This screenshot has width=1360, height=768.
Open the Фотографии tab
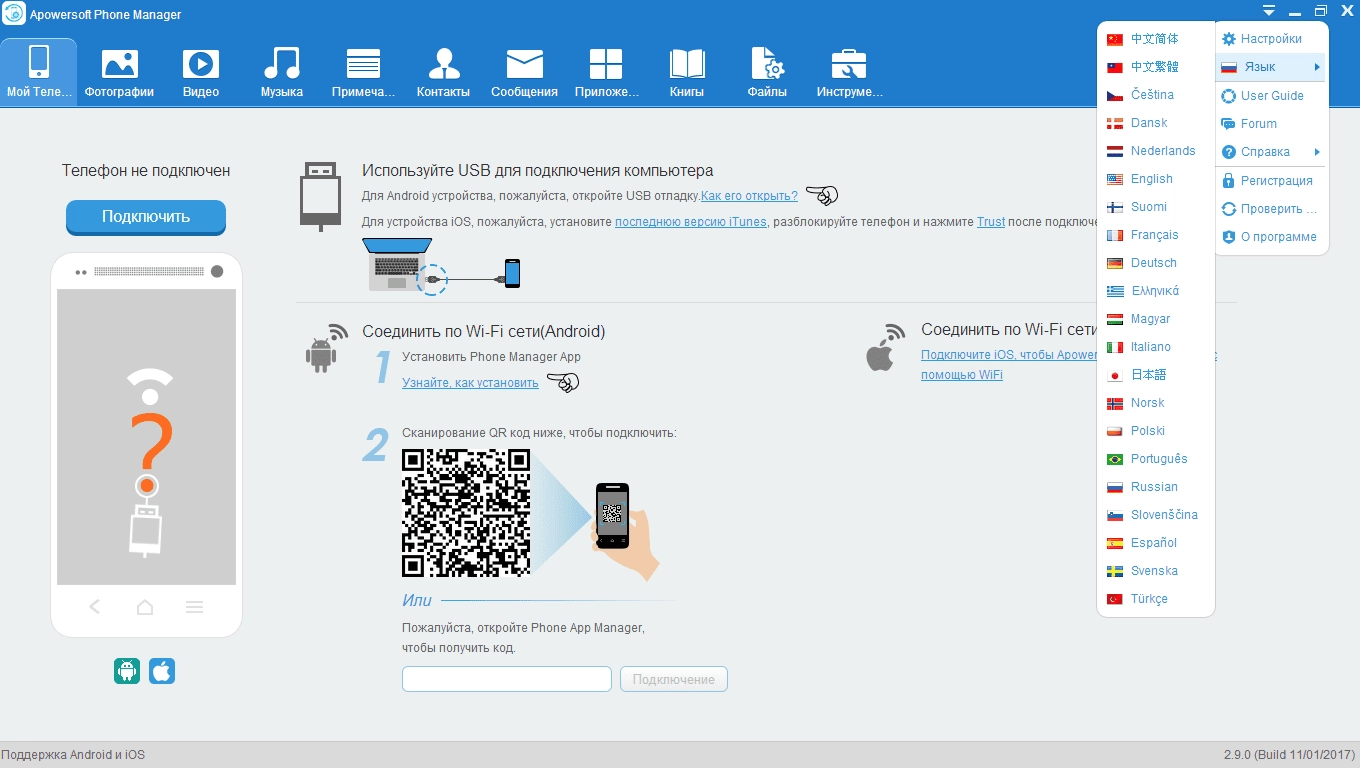click(120, 72)
